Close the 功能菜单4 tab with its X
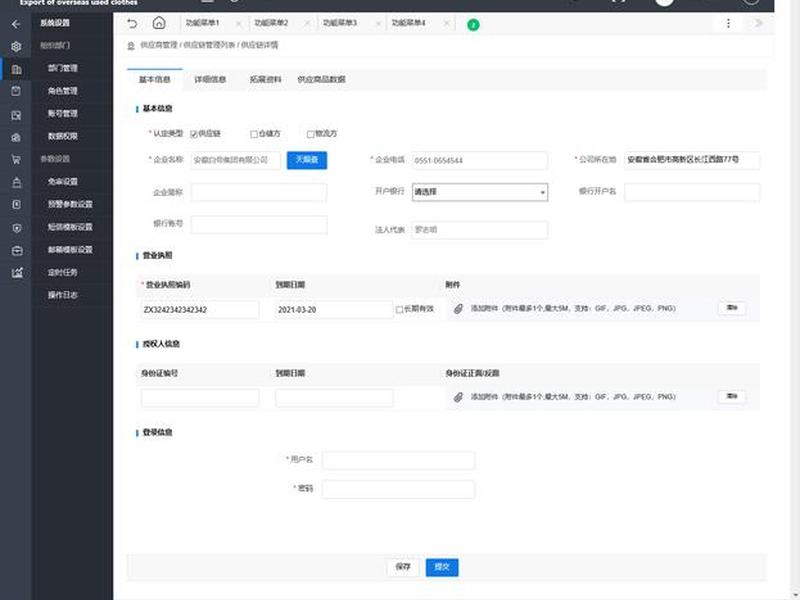This screenshot has width=800, height=600. [446, 23]
